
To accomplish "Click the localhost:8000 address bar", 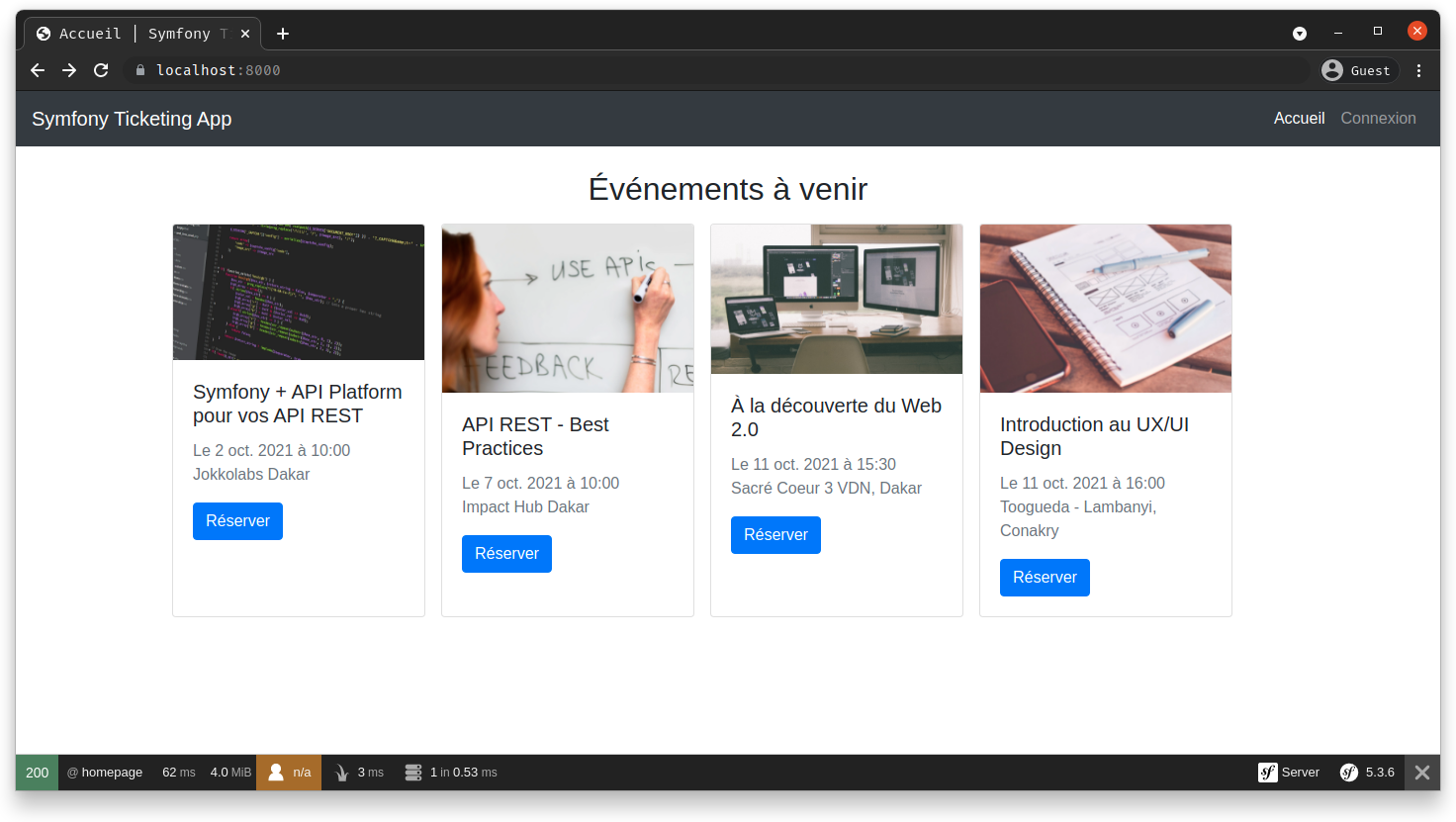I will click(692, 70).
